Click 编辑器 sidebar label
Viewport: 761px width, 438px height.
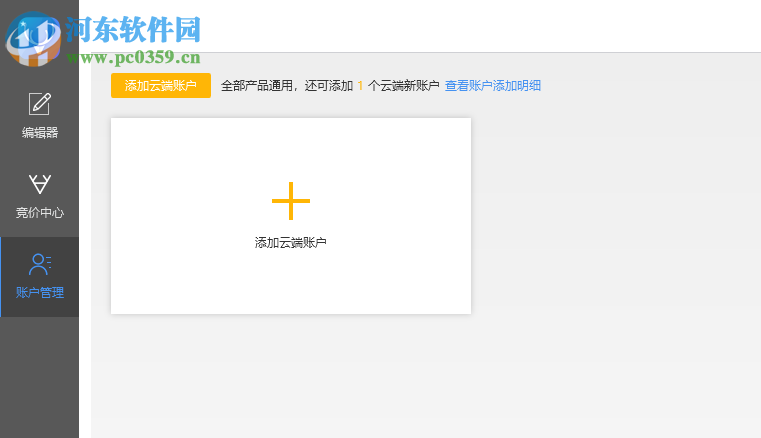tap(40, 133)
